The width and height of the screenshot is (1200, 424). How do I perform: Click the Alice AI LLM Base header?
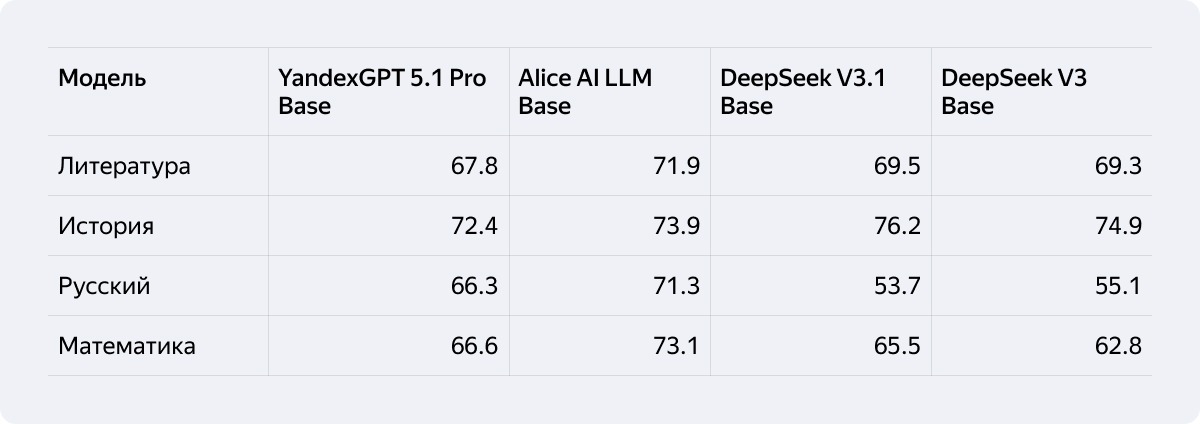[585, 92]
